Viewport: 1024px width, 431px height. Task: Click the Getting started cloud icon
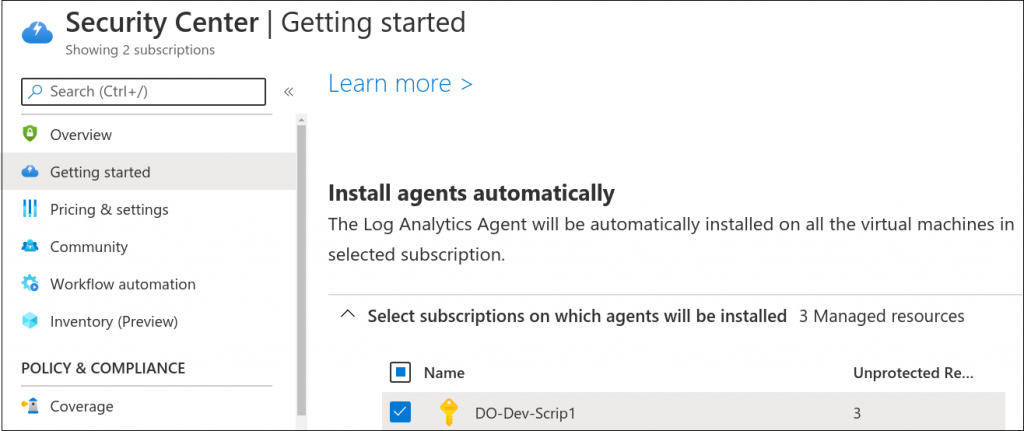(30, 172)
